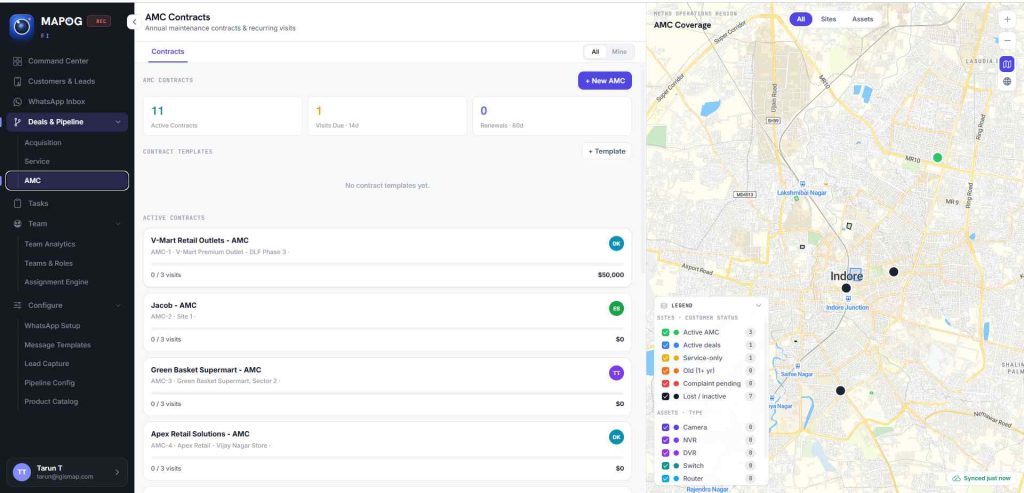1024x493 pixels.
Task: Switch to the globe view icon
Action: 1006,82
